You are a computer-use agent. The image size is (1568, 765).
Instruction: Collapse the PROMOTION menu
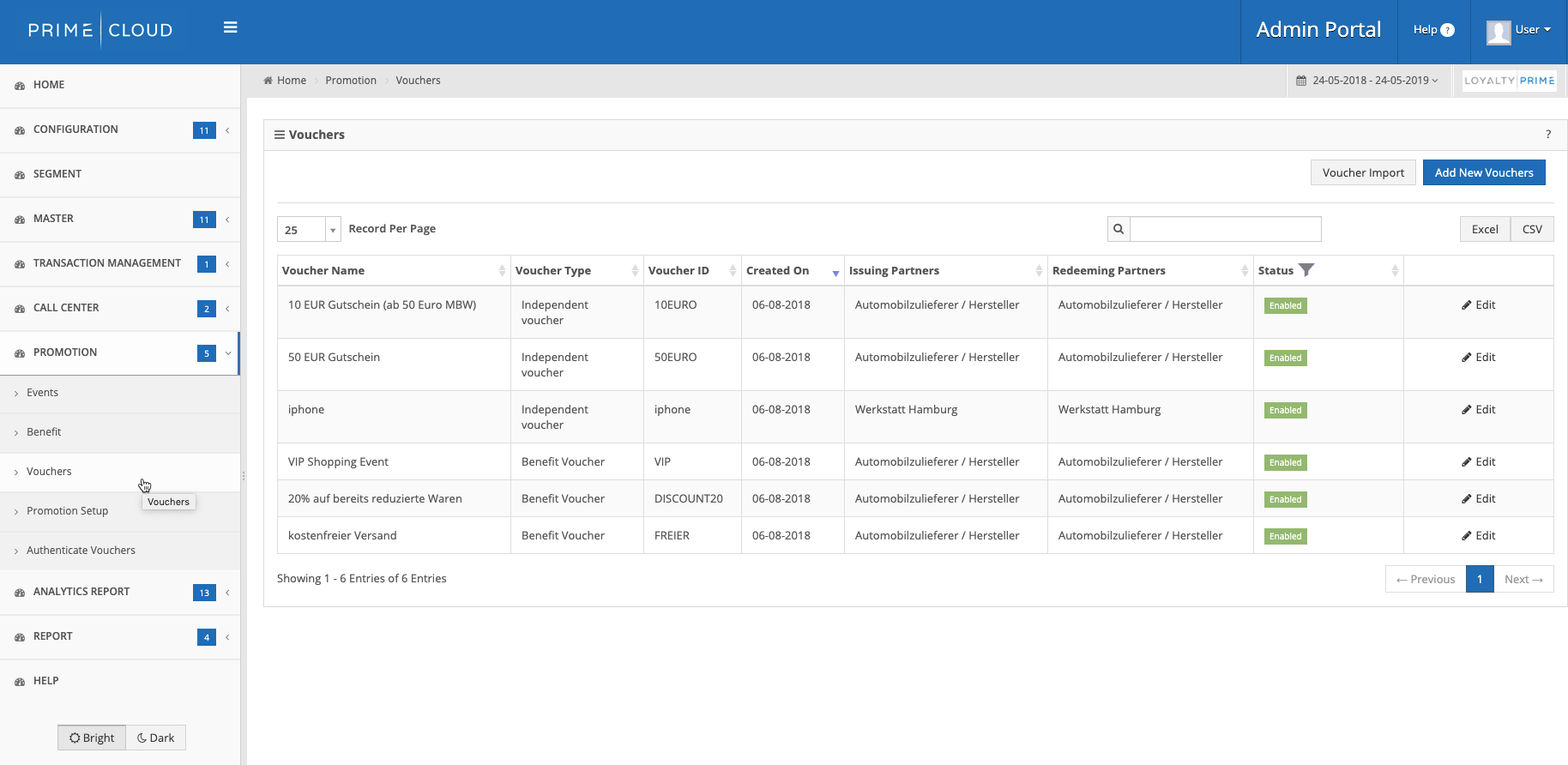[x=120, y=352]
